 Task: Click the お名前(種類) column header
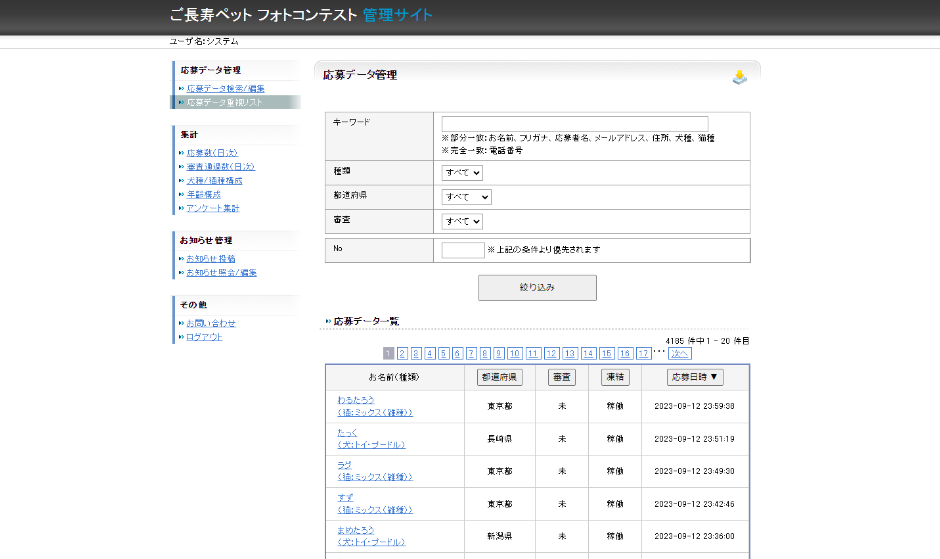[x=394, y=377]
